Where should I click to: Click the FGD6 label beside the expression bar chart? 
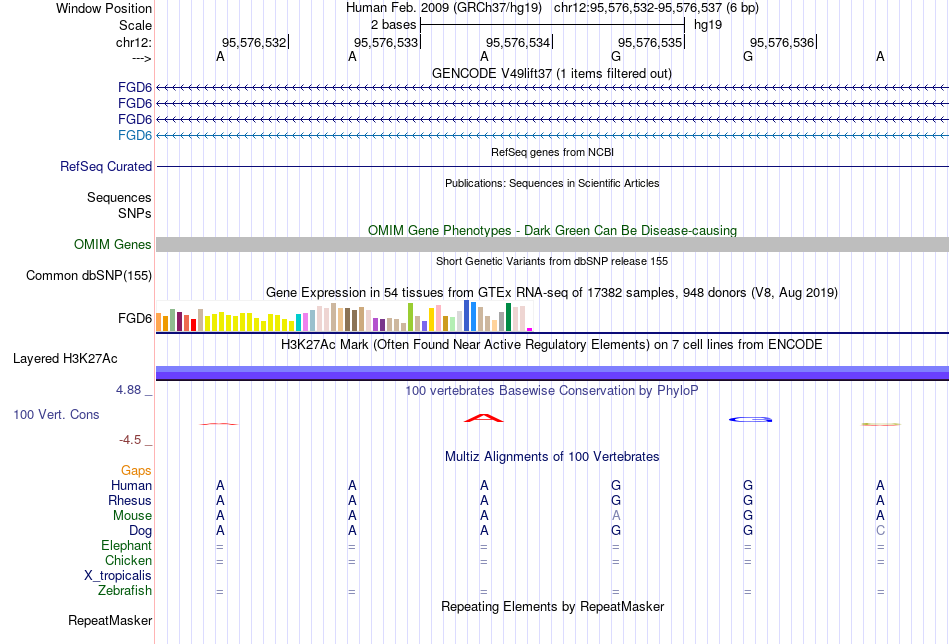click(135, 319)
